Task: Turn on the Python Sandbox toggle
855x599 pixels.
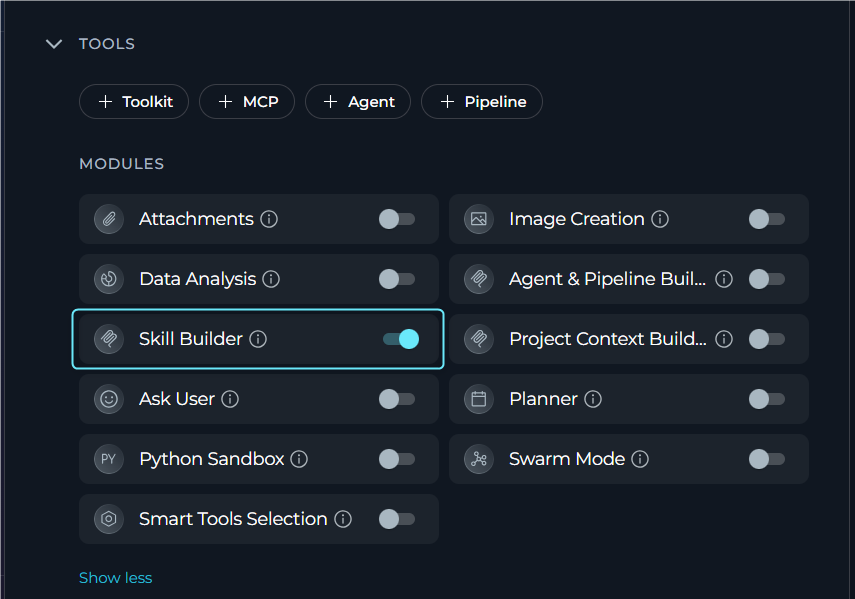Action: (x=397, y=459)
